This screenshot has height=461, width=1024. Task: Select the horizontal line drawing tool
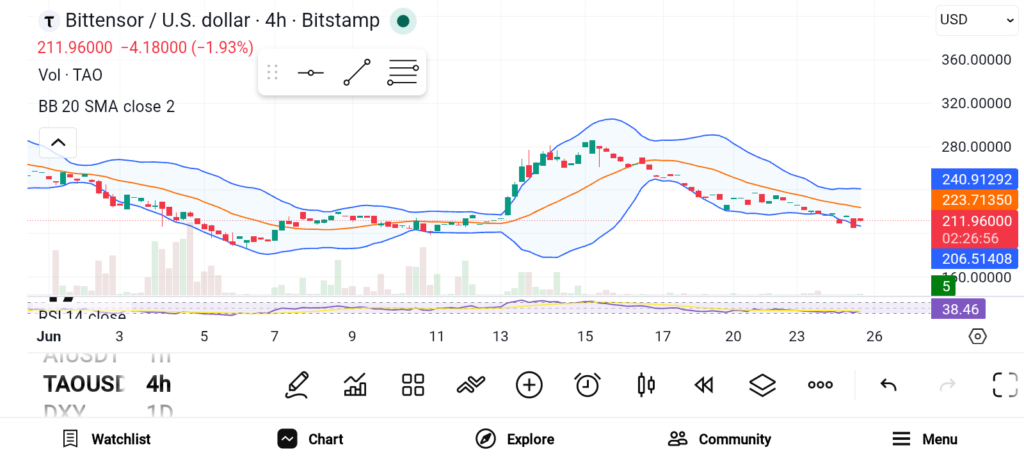tap(310, 72)
